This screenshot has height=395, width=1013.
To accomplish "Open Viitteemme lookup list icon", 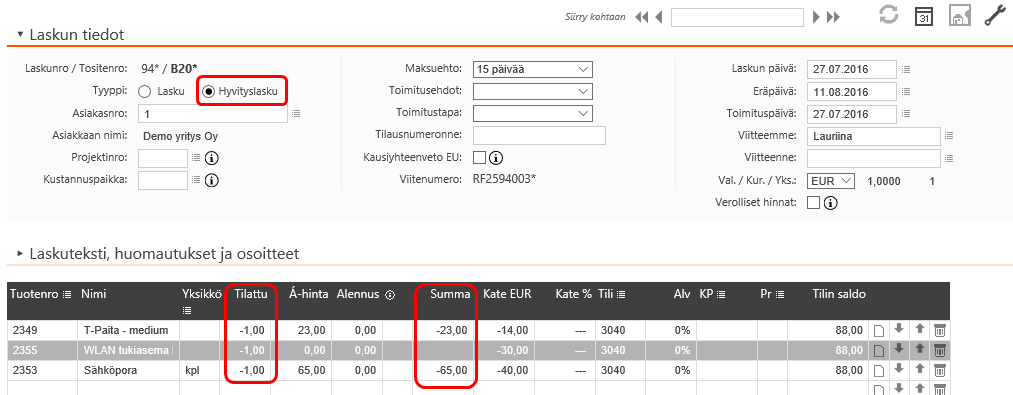I will (x=949, y=136).
